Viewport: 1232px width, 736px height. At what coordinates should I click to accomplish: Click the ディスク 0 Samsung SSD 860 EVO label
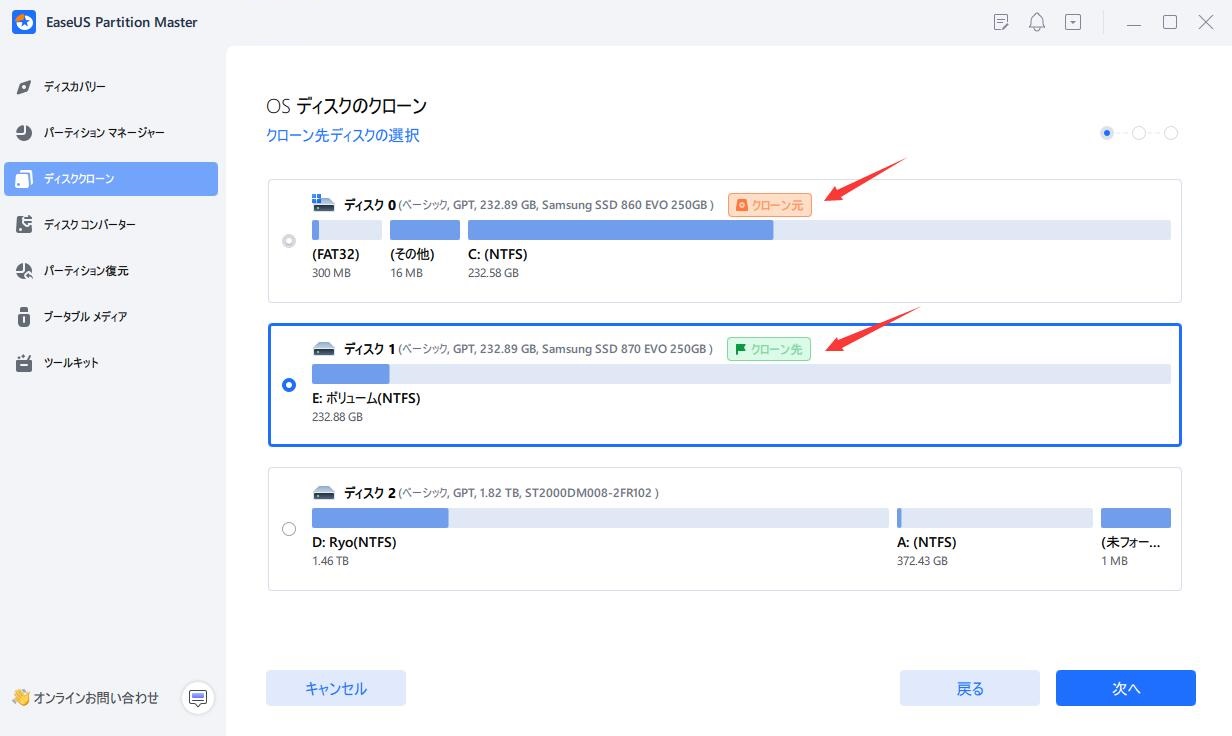tap(529, 205)
